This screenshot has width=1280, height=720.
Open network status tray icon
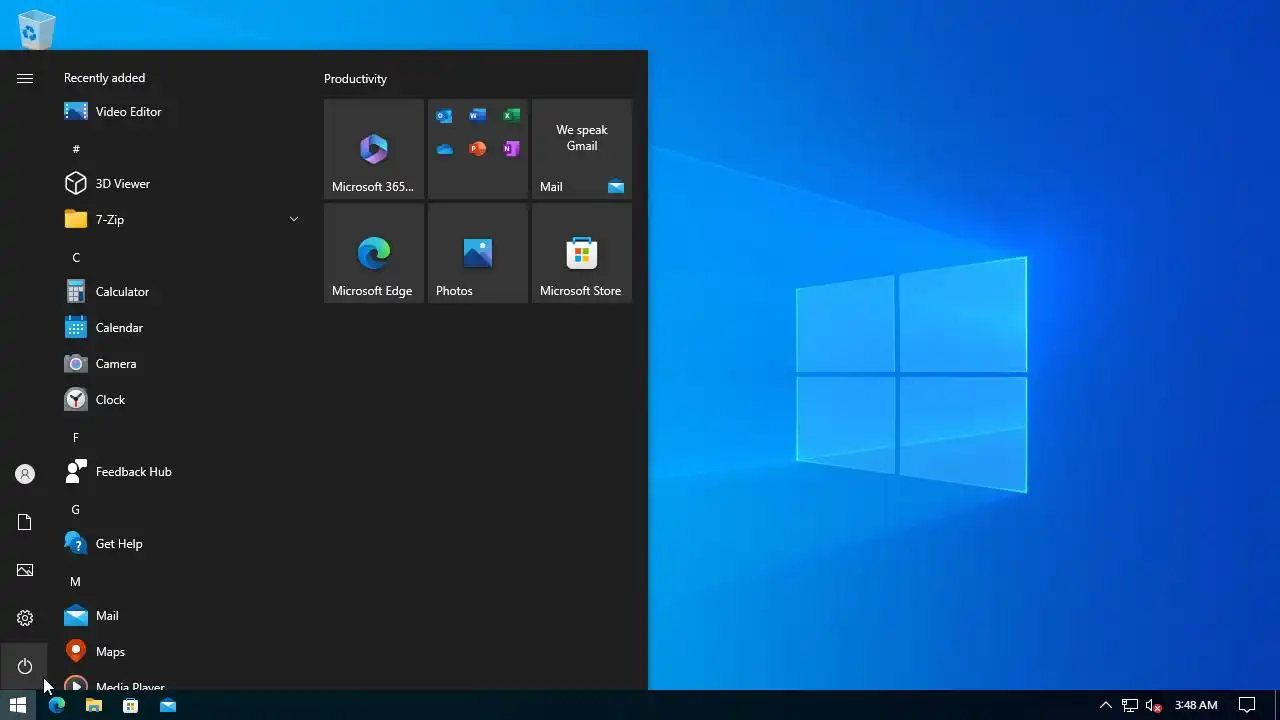coord(1130,705)
